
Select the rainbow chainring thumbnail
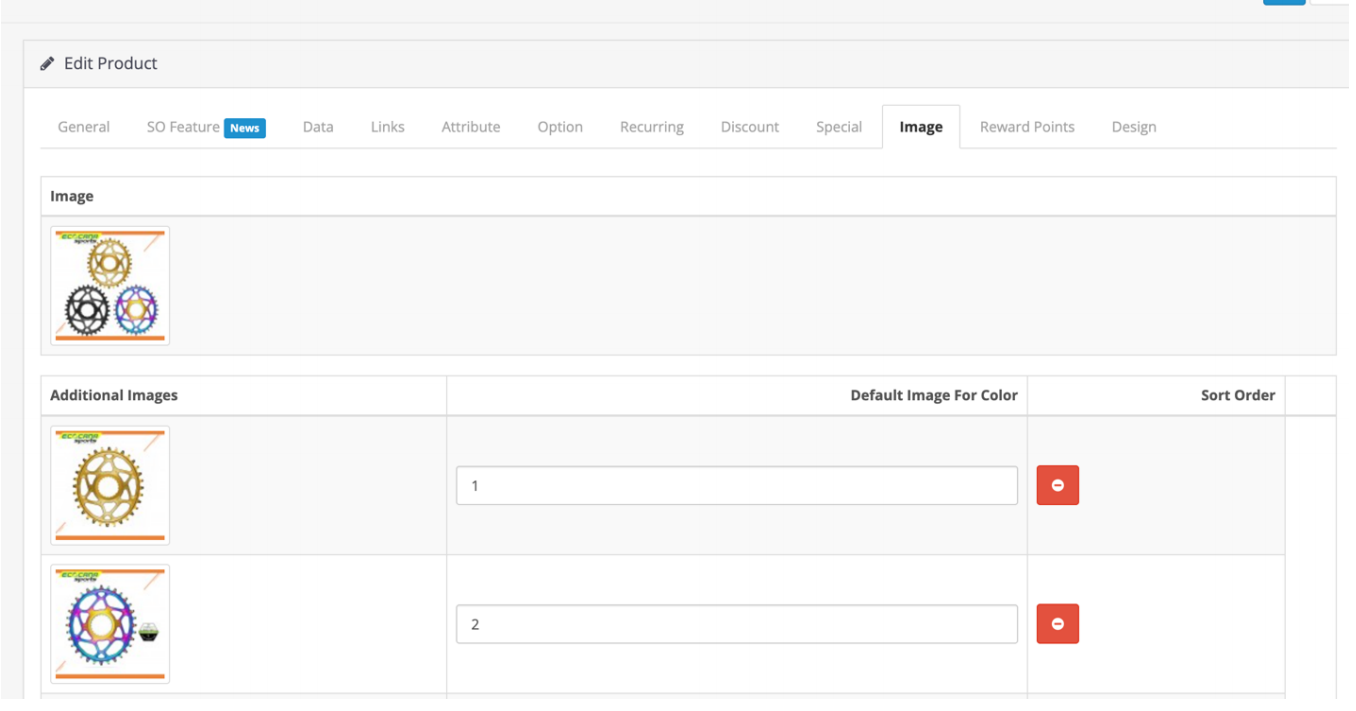tap(110, 624)
